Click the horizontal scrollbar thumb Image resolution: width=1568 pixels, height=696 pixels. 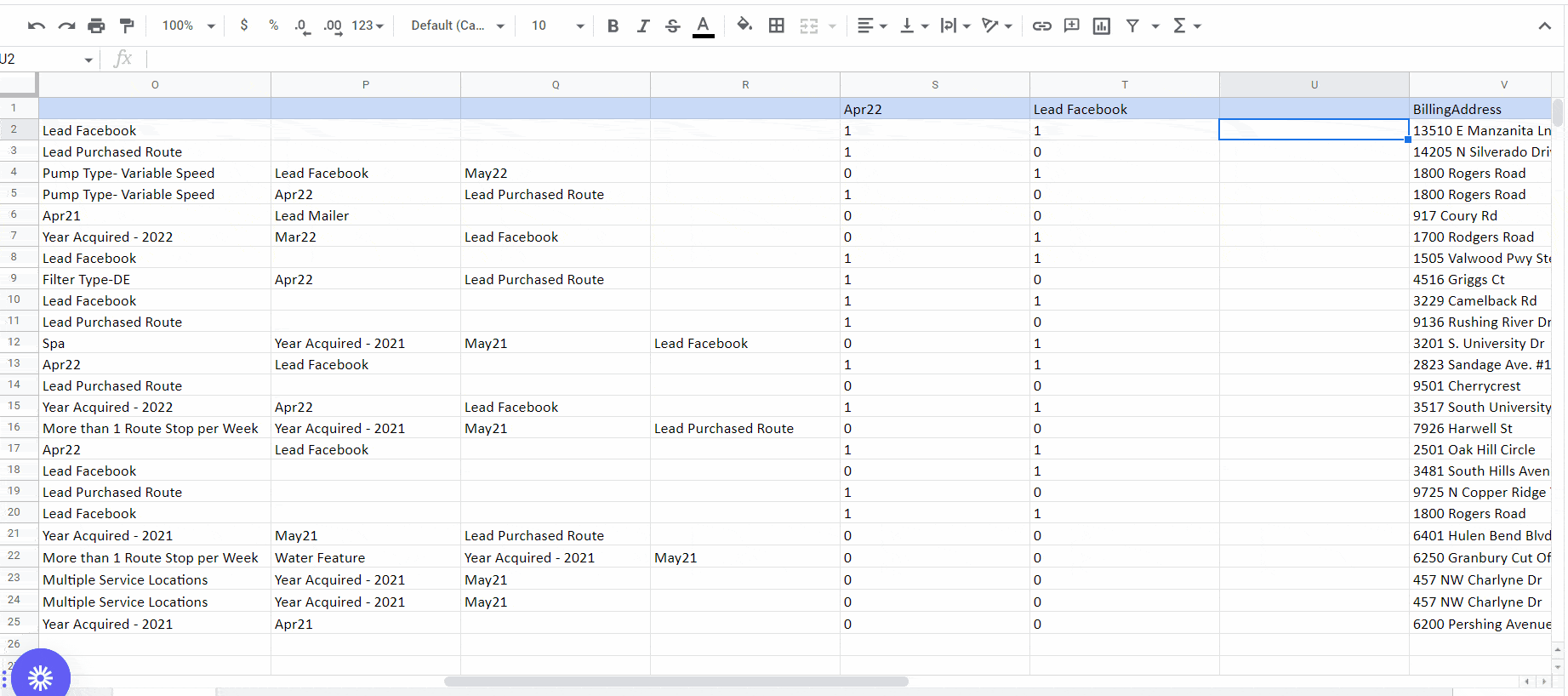click(x=676, y=682)
